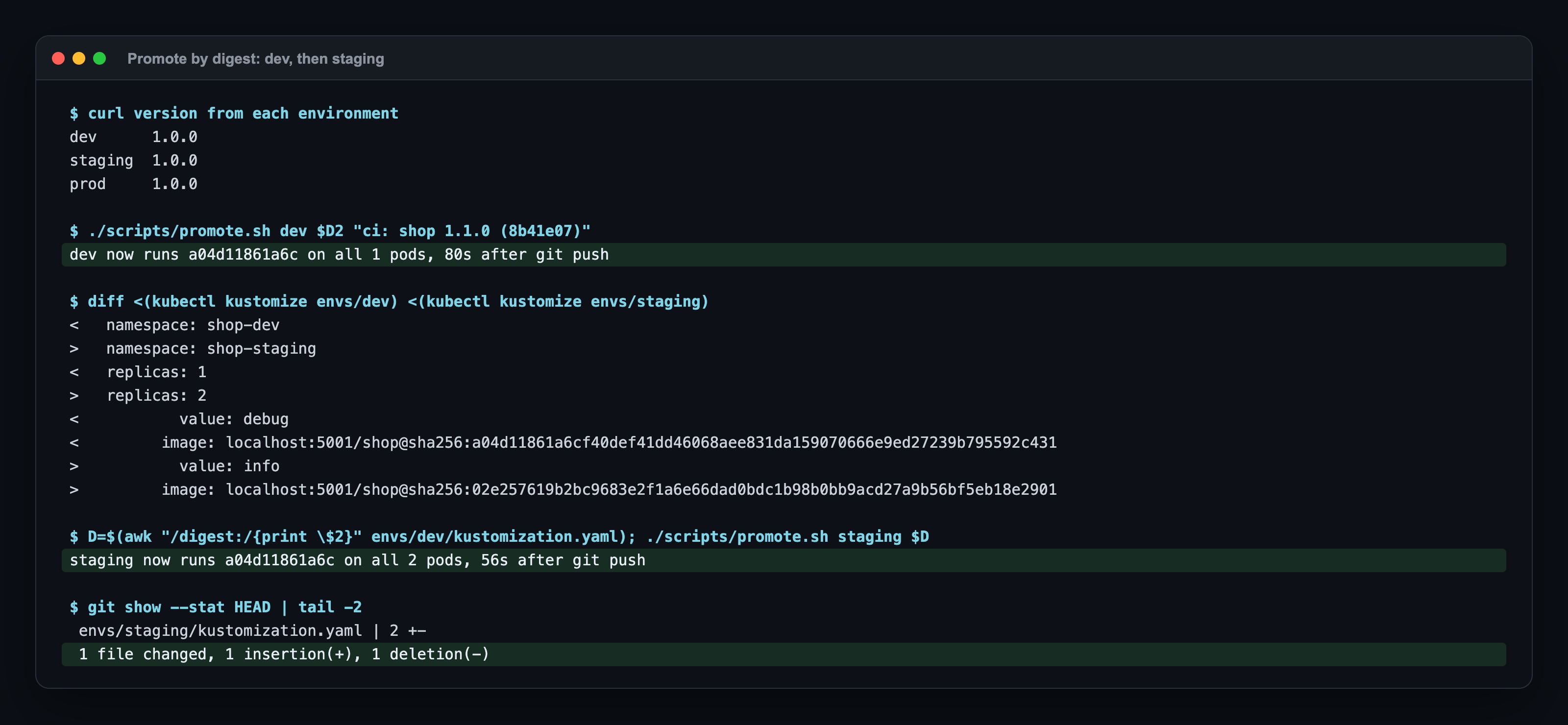Click the yellow minimize window dot

point(79,58)
